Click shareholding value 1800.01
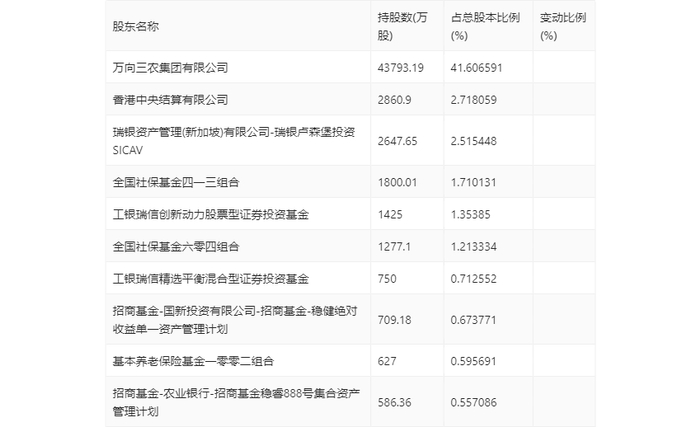Viewport: 700px width, 427px height. click(x=397, y=182)
